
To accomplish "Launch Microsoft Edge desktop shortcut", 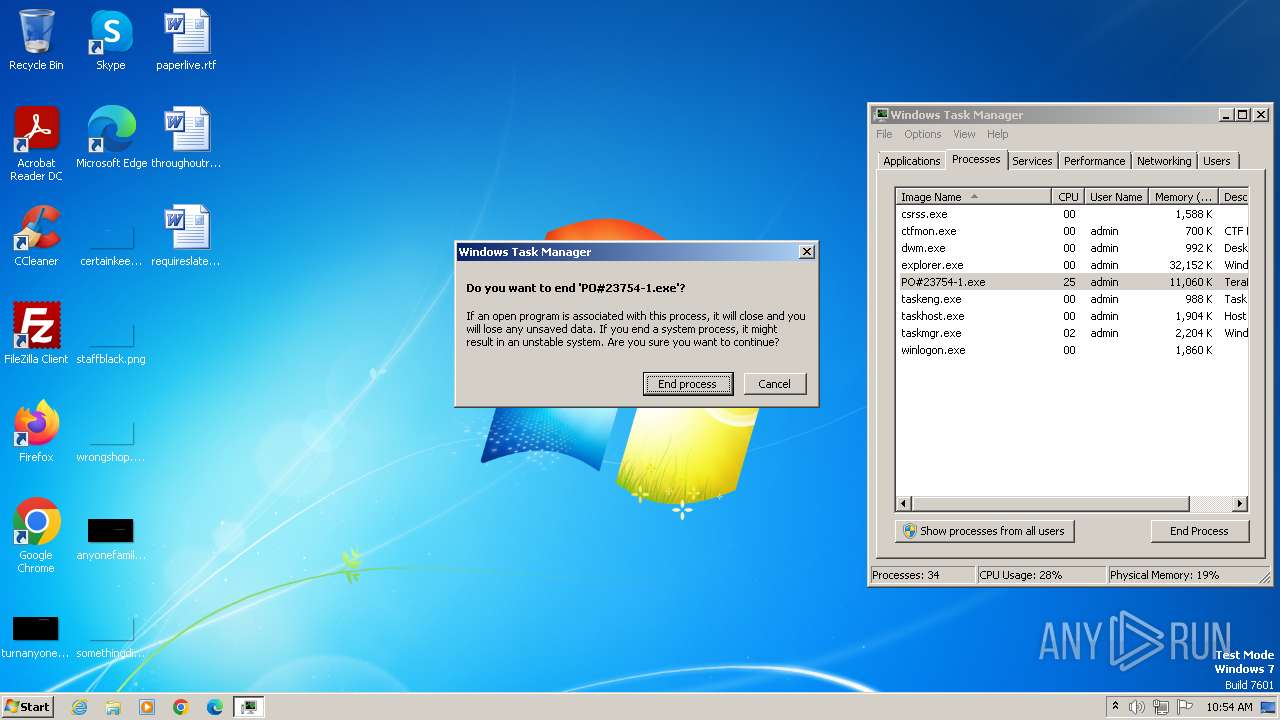I will (x=111, y=138).
